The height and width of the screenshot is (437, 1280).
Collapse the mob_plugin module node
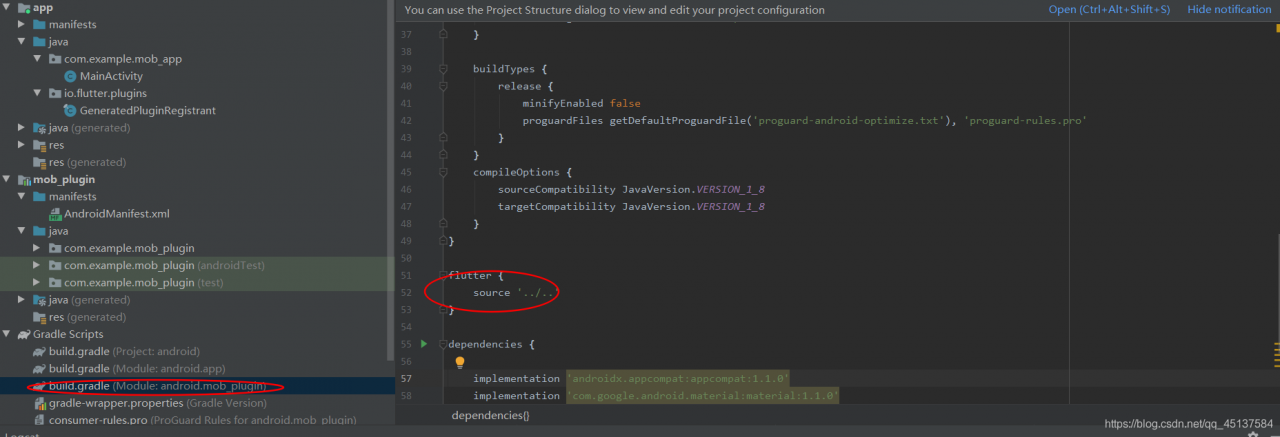tap(8, 180)
